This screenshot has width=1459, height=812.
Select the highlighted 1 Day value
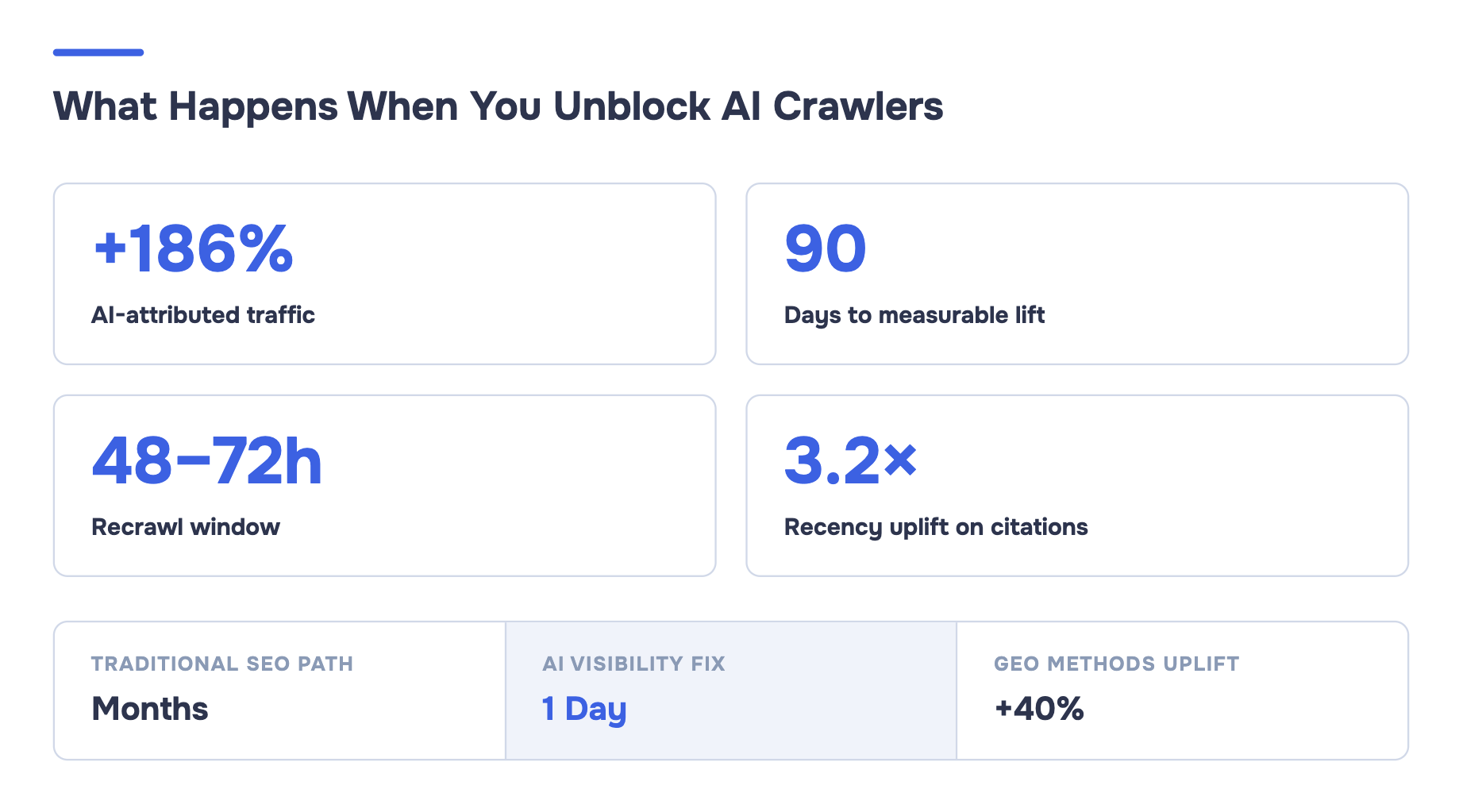[584, 709]
